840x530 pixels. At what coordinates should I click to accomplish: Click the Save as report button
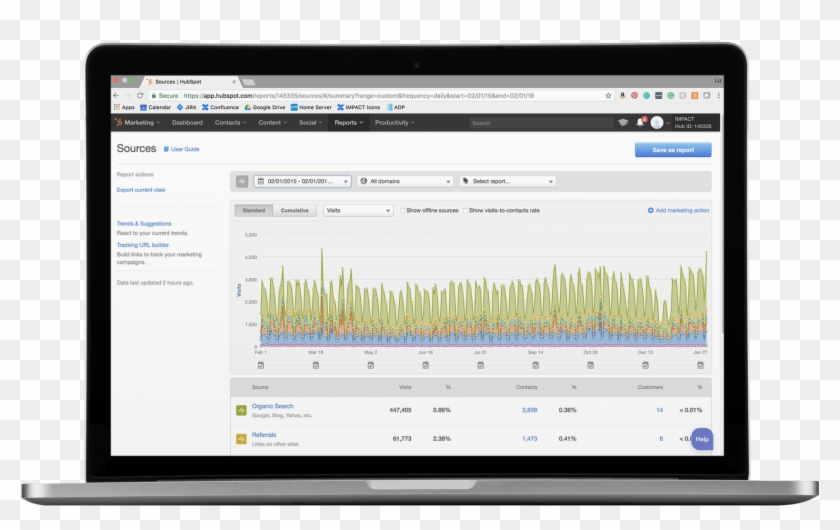[x=673, y=150]
